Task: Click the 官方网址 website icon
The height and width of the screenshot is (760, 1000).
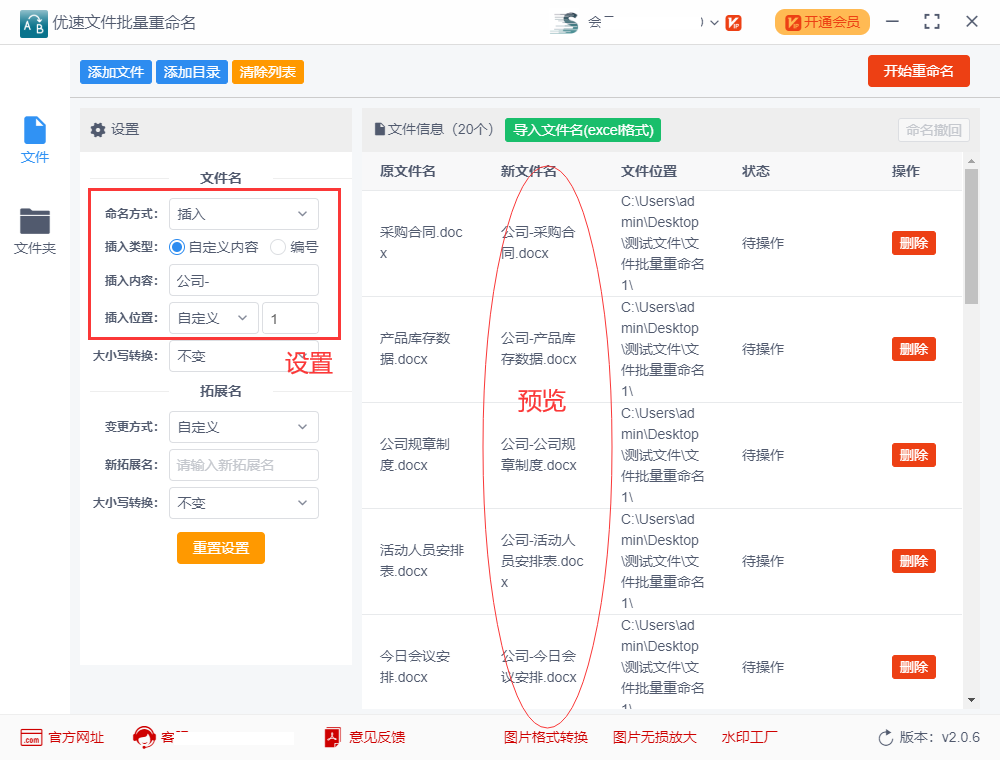Action: [31, 738]
